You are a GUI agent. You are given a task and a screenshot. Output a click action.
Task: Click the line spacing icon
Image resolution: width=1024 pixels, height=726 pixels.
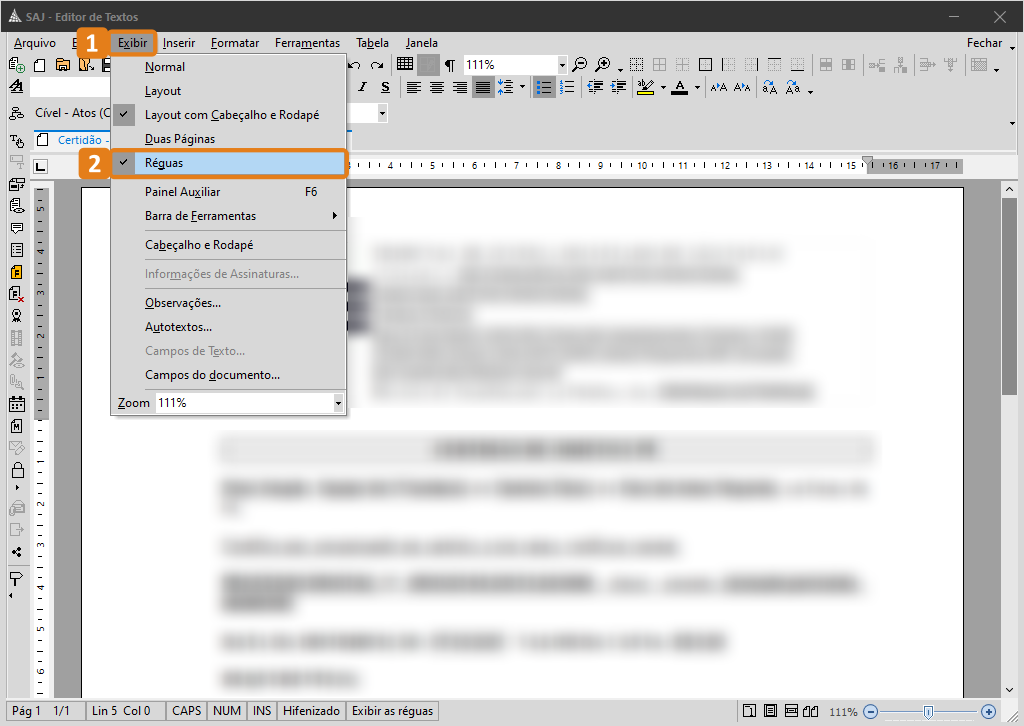click(x=505, y=87)
